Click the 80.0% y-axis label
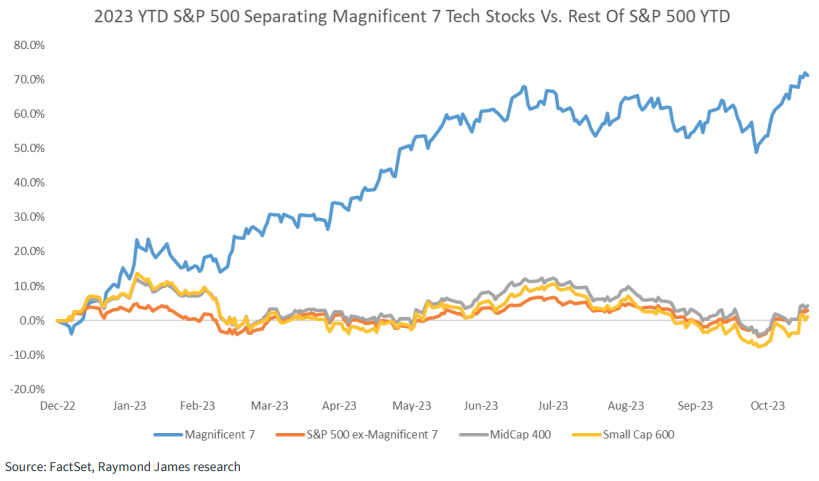Screen dimensions: 819x481 tap(27, 45)
